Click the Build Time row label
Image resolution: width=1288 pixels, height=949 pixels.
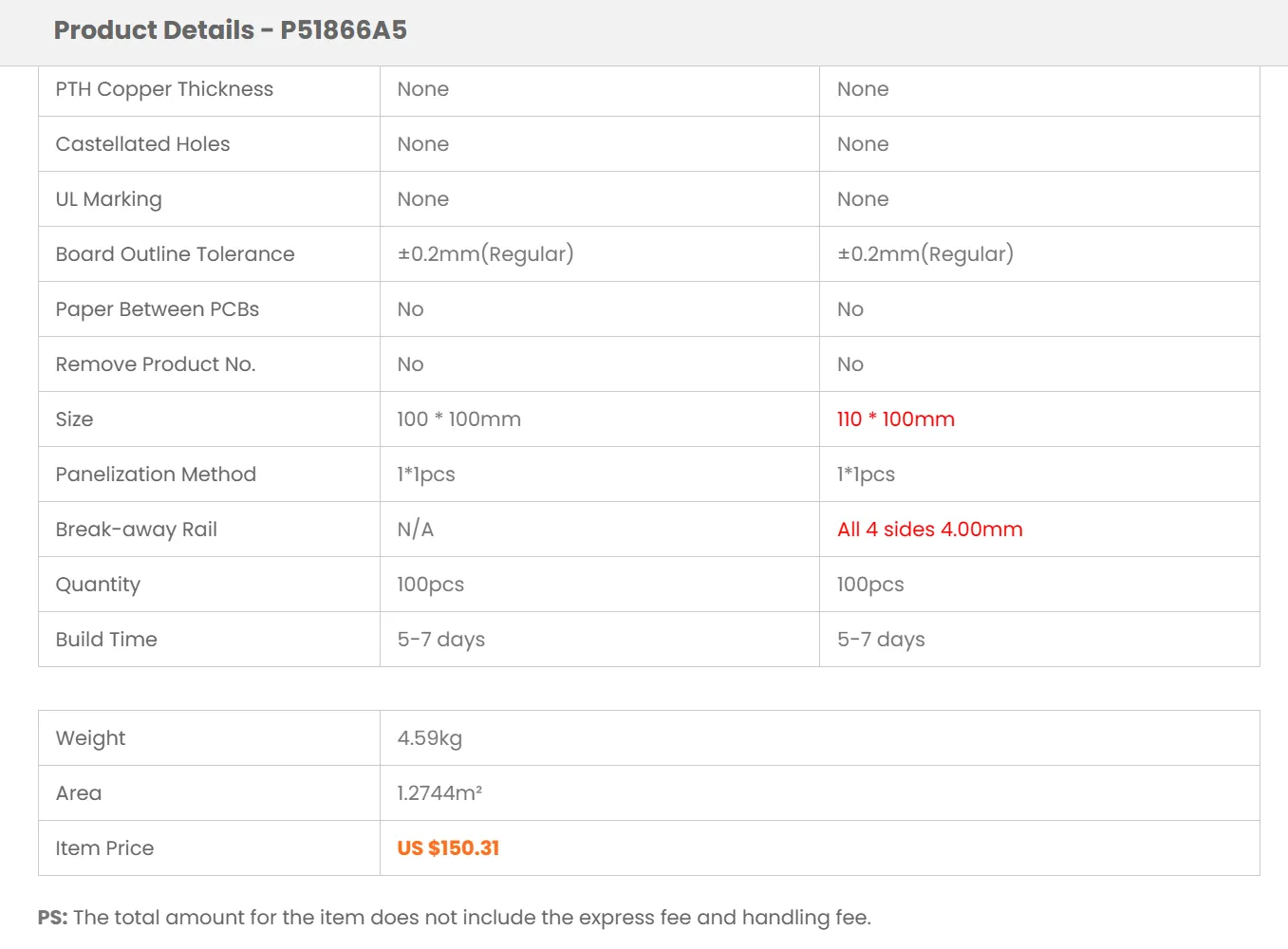tap(106, 640)
